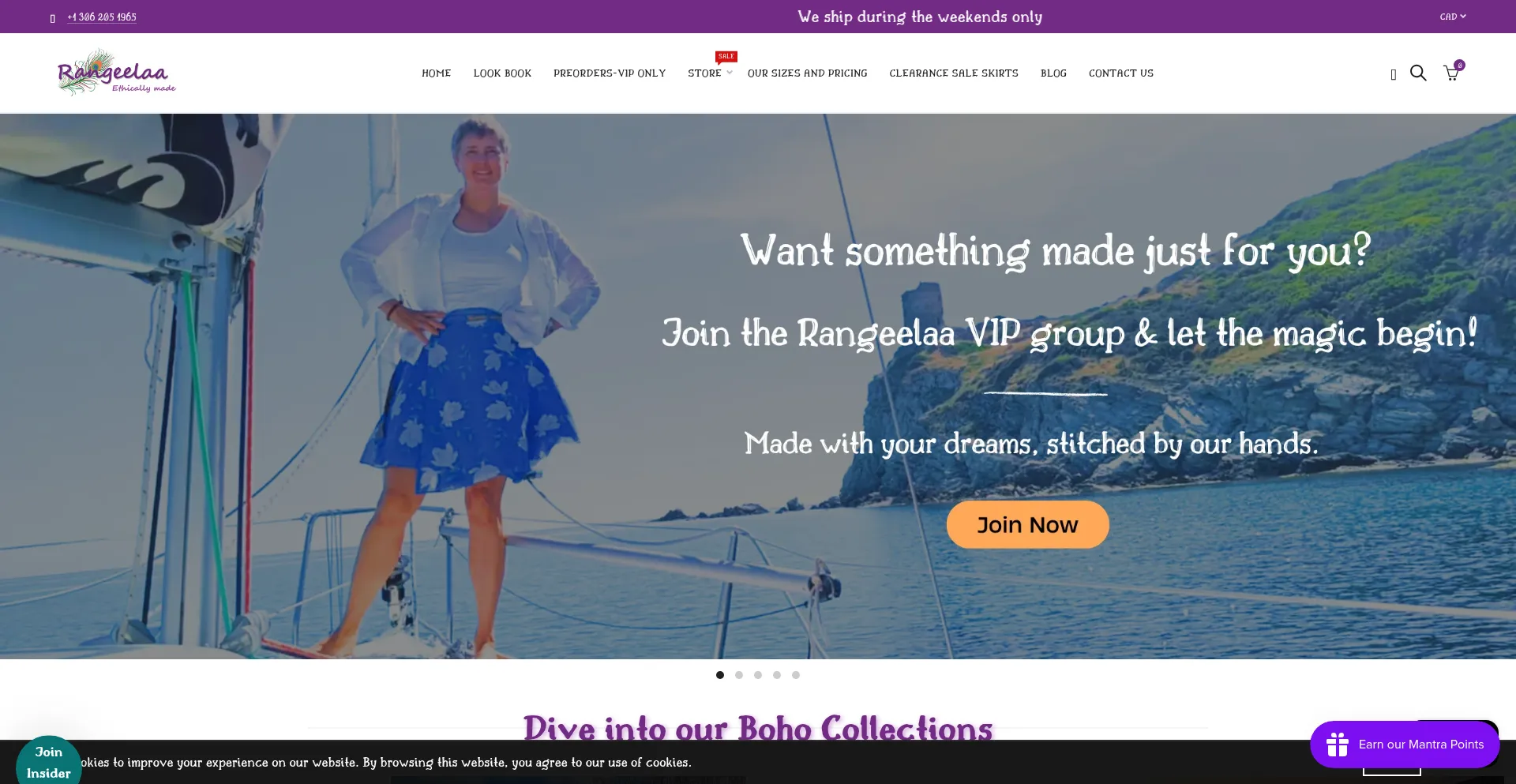This screenshot has width=1516, height=784.
Task: Click the +1 306 205 1965 phone link
Action: (x=102, y=17)
